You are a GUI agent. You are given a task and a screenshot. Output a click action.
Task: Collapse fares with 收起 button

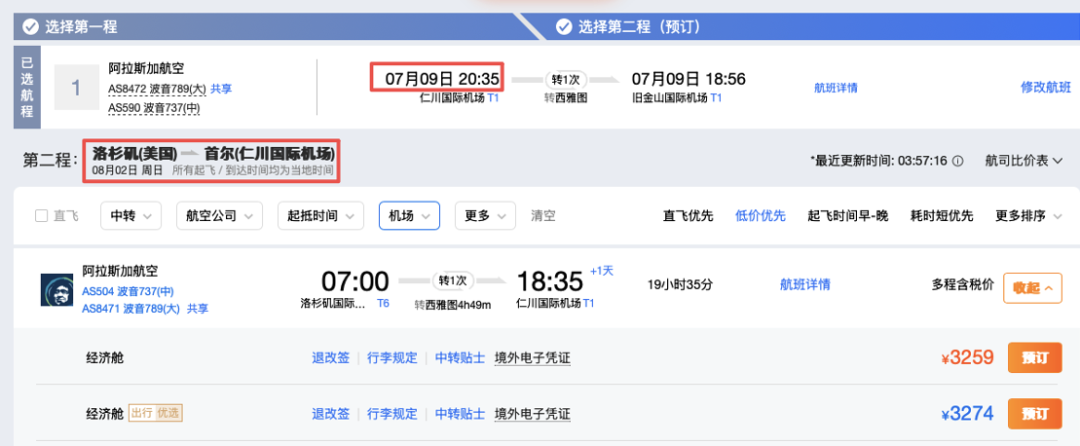pos(1032,288)
